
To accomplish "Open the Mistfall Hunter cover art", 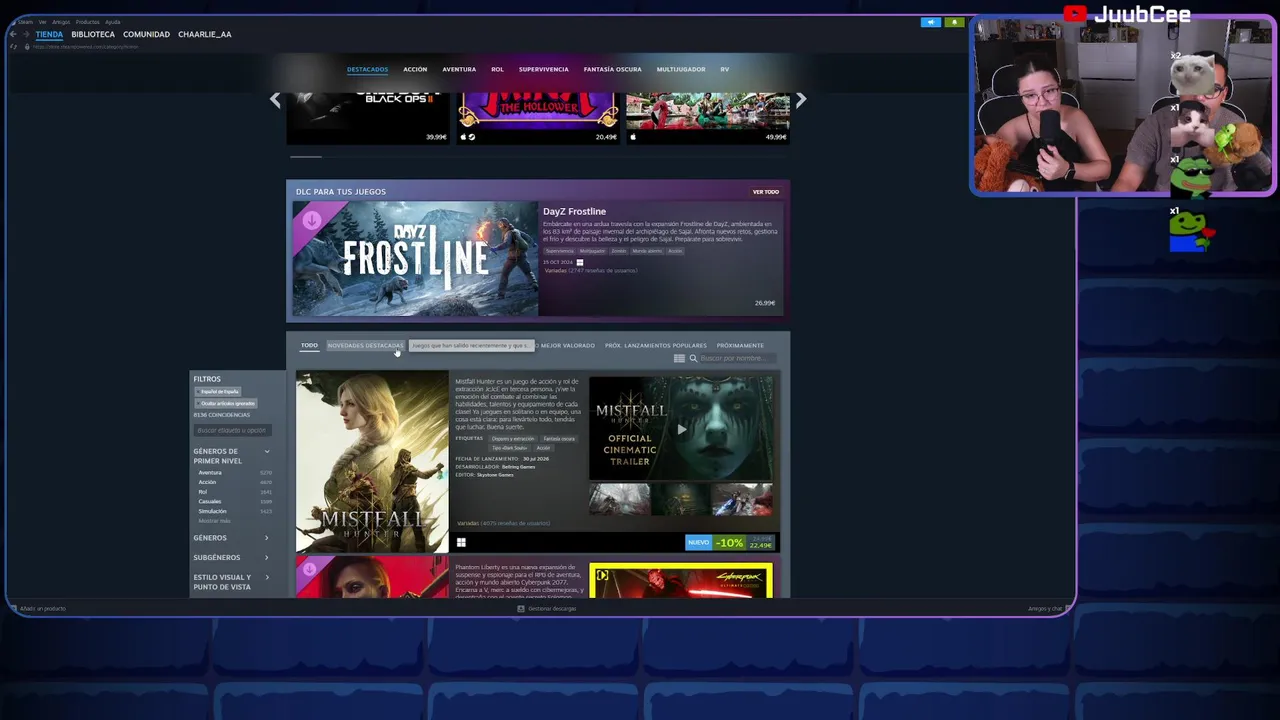I will [x=372, y=462].
